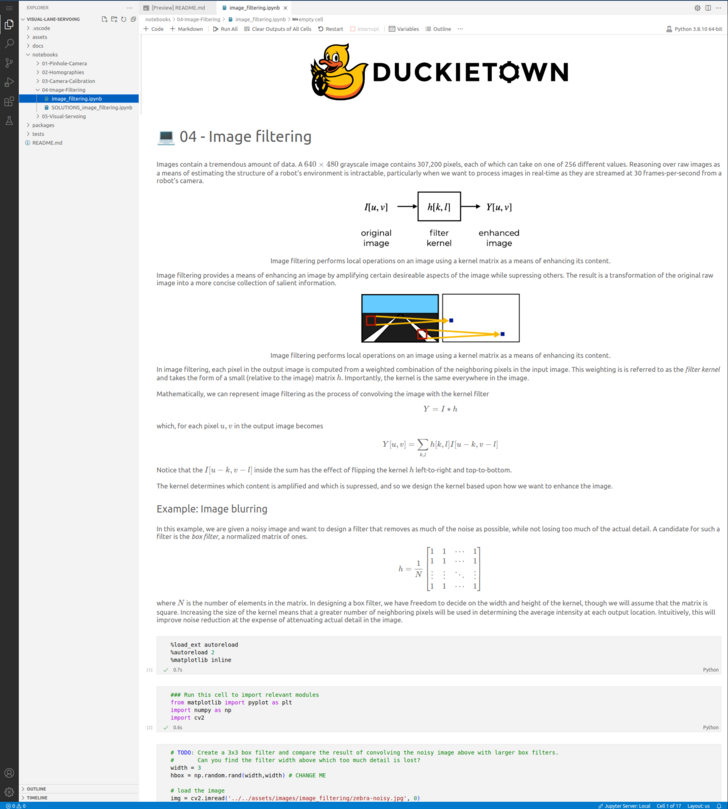The height and width of the screenshot is (809, 728).
Task: Click 'Layout: us' status entry
Action: [x=699, y=805]
